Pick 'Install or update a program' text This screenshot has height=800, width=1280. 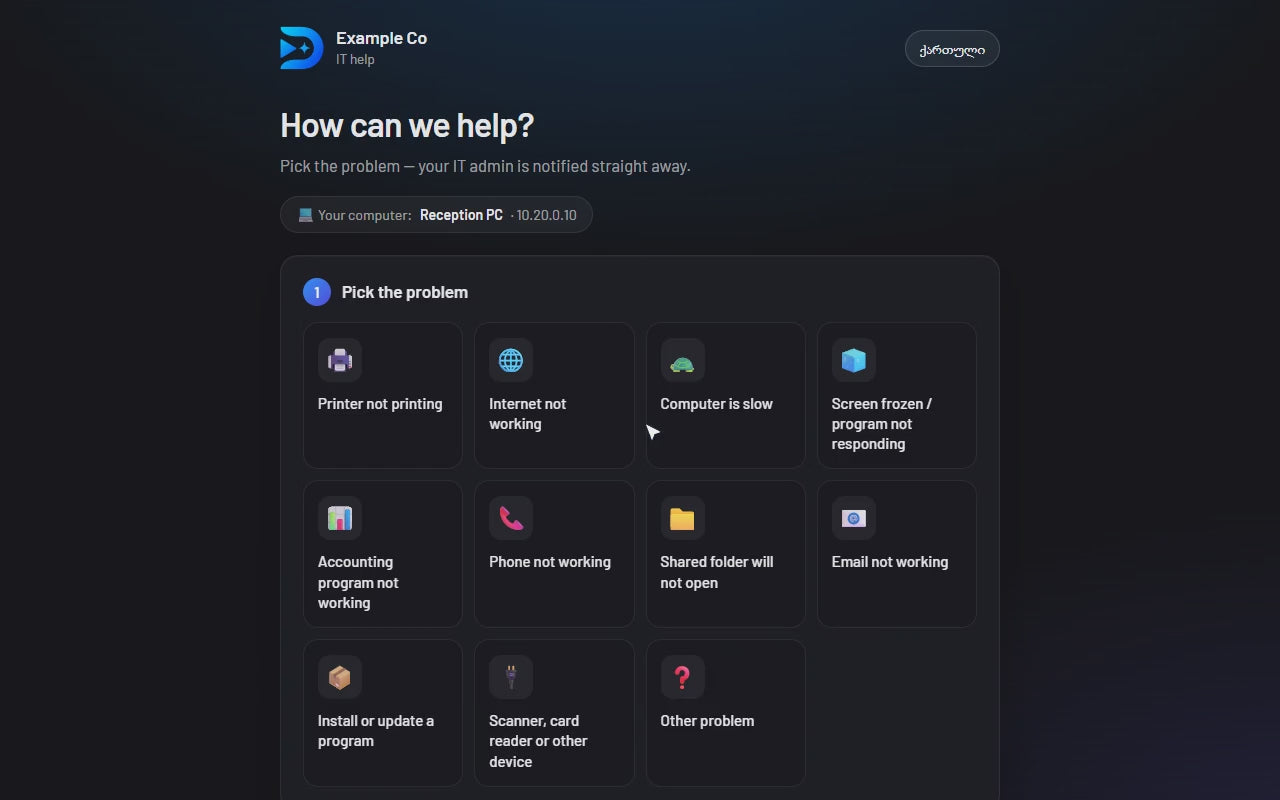point(376,731)
